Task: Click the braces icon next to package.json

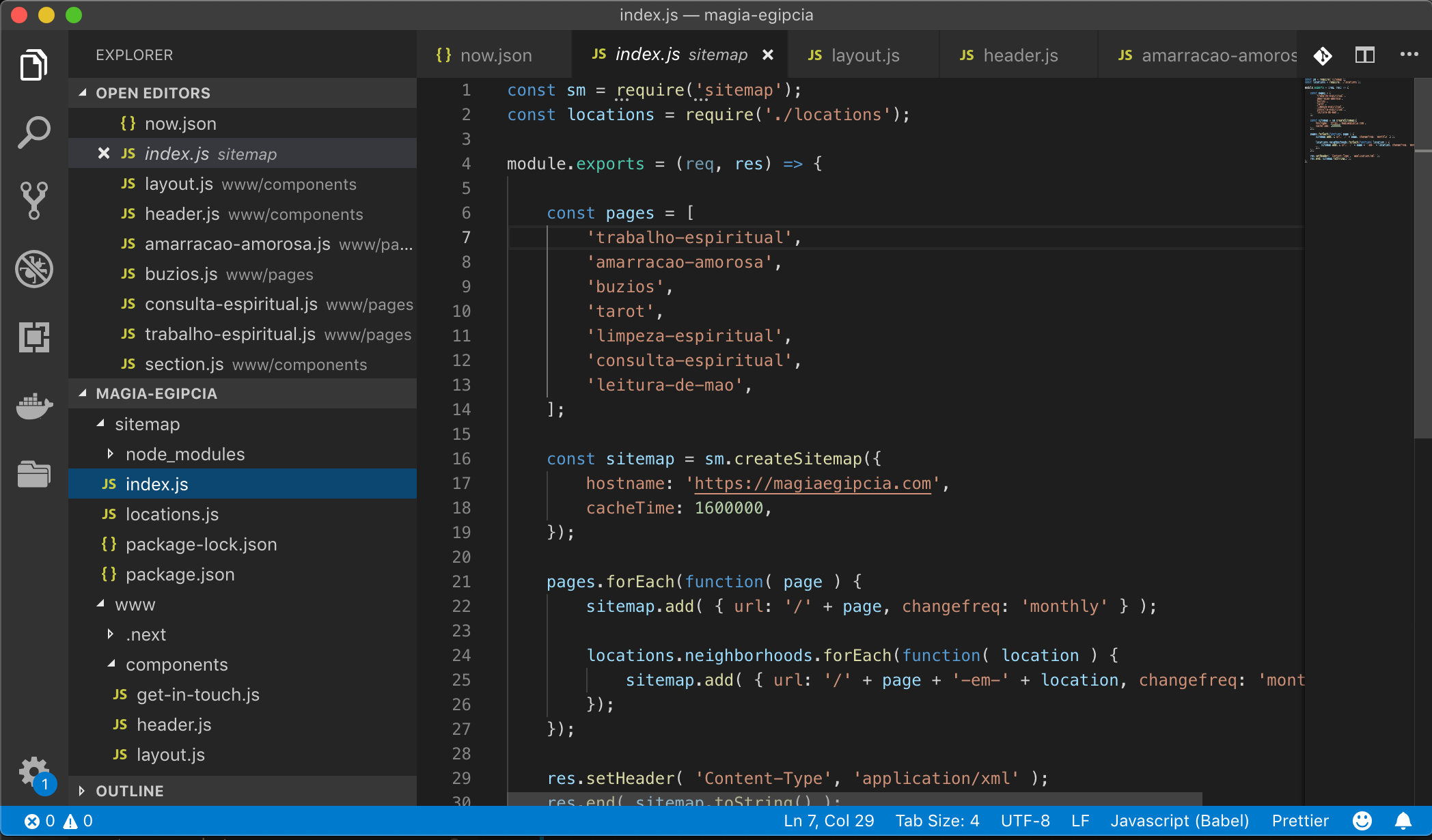Action: click(109, 574)
